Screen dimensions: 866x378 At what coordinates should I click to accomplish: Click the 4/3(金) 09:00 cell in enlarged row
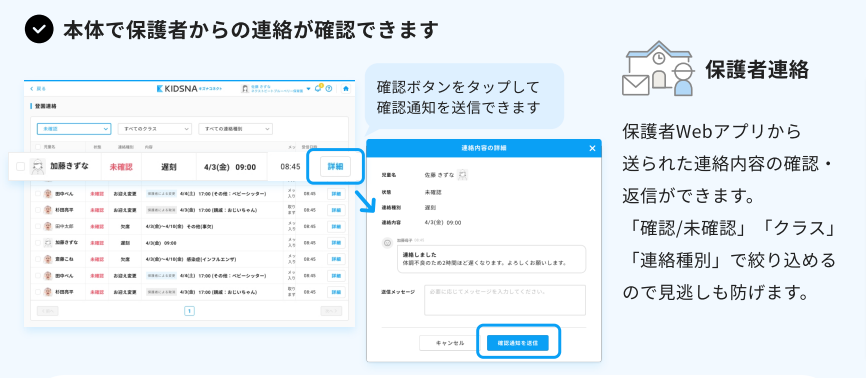coord(230,166)
